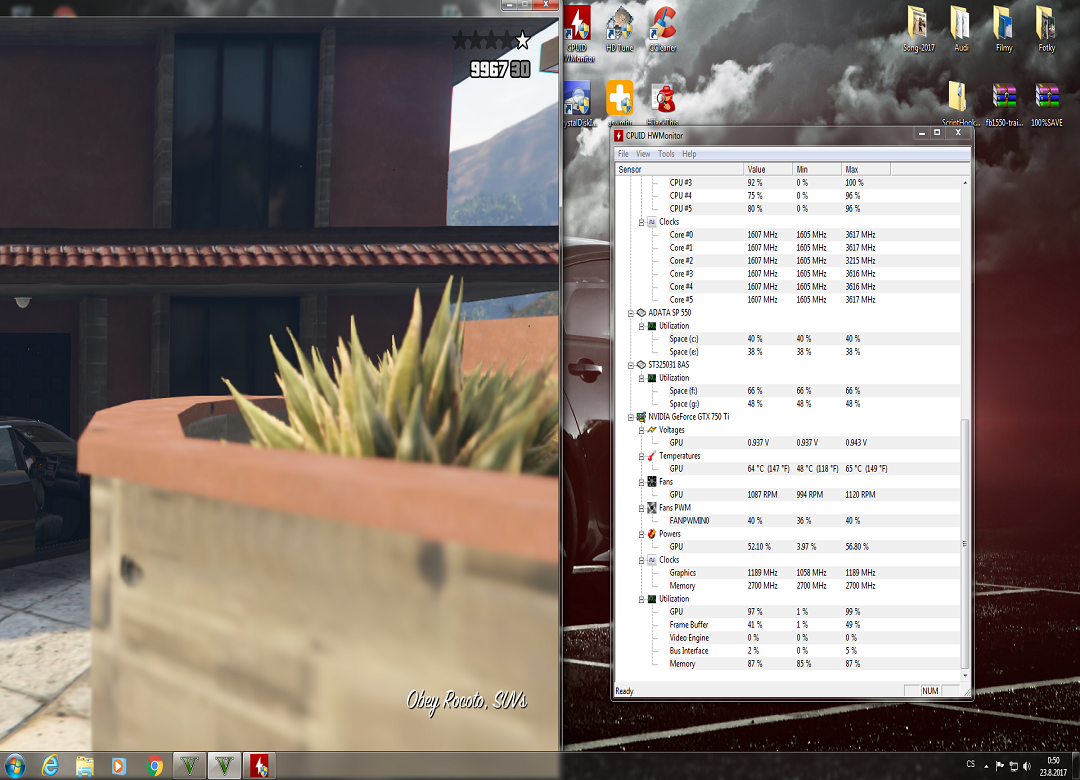Open the View menu in HWMonitor
Image resolution: width=1080 pixels, height=780 pixels.
643,154
